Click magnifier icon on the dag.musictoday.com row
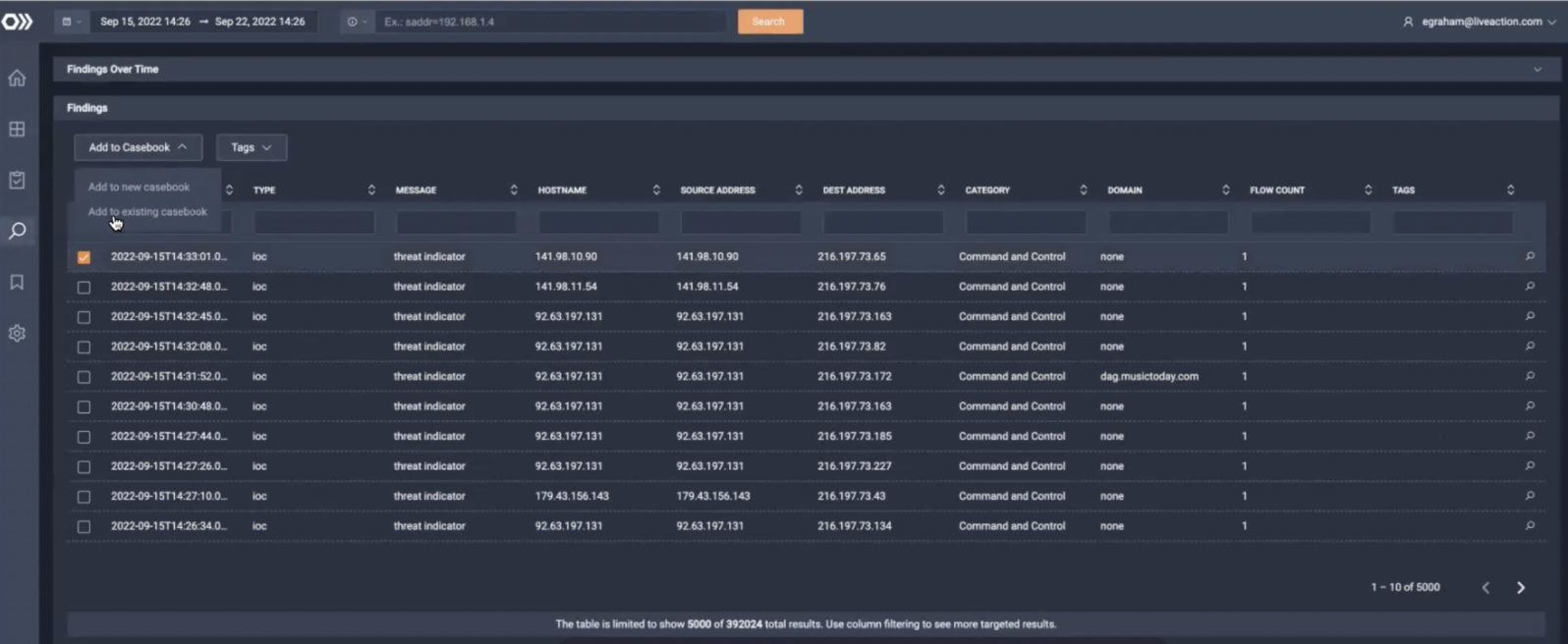Viewport: 1568px width, 644px height. (1530, 377)
